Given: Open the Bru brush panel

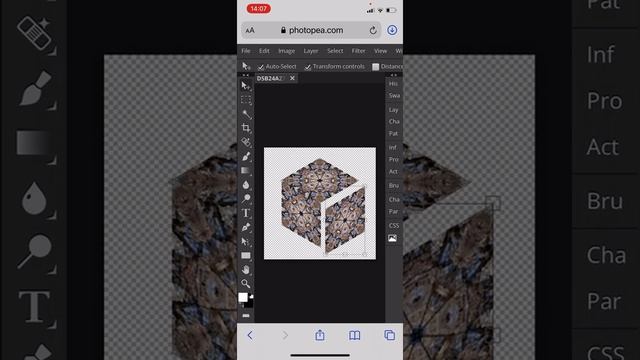Looking at the screenshot, I should pyautogui.click(x=393, y=186).
